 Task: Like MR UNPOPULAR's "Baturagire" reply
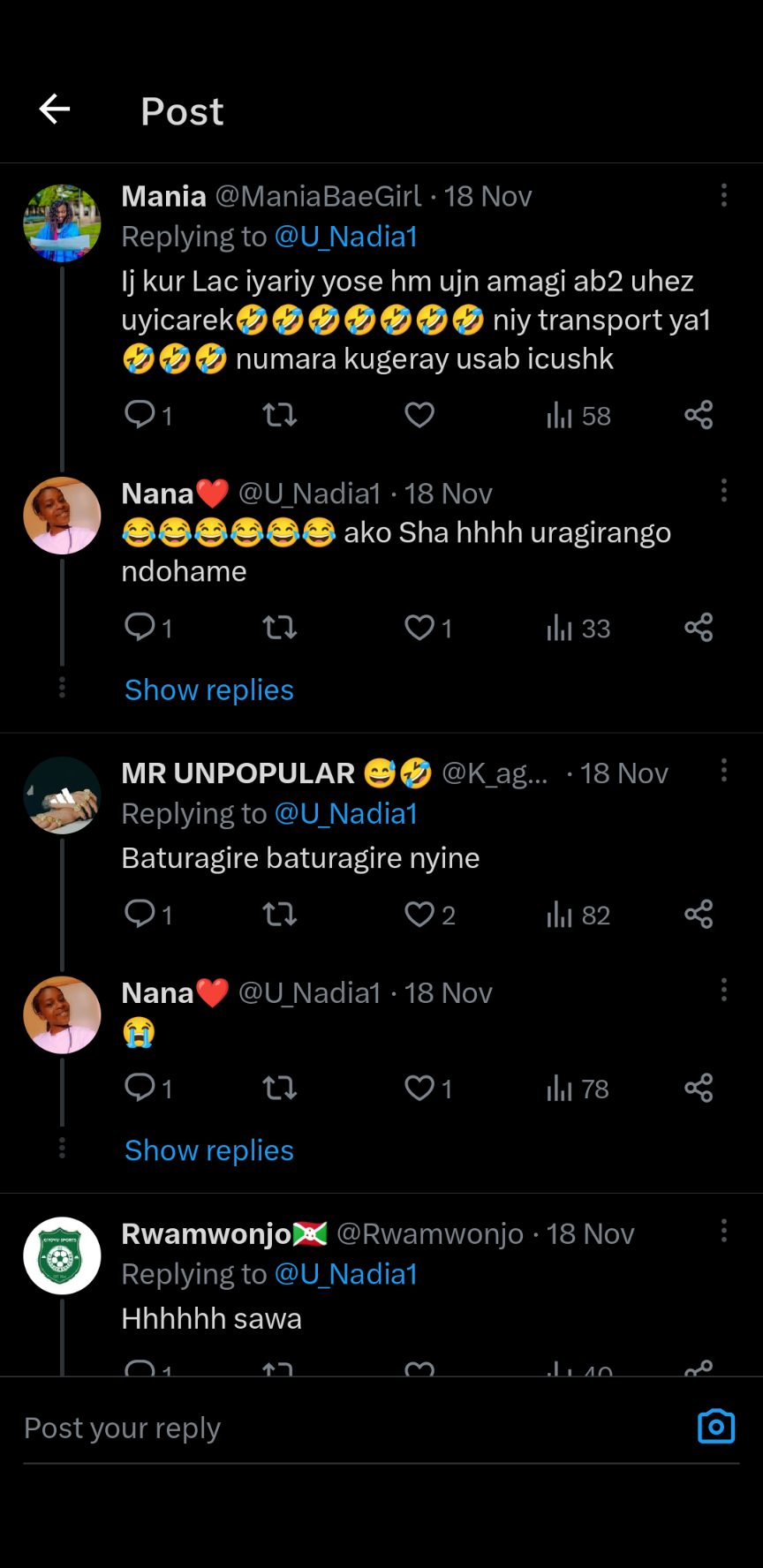tap(419, 915)
